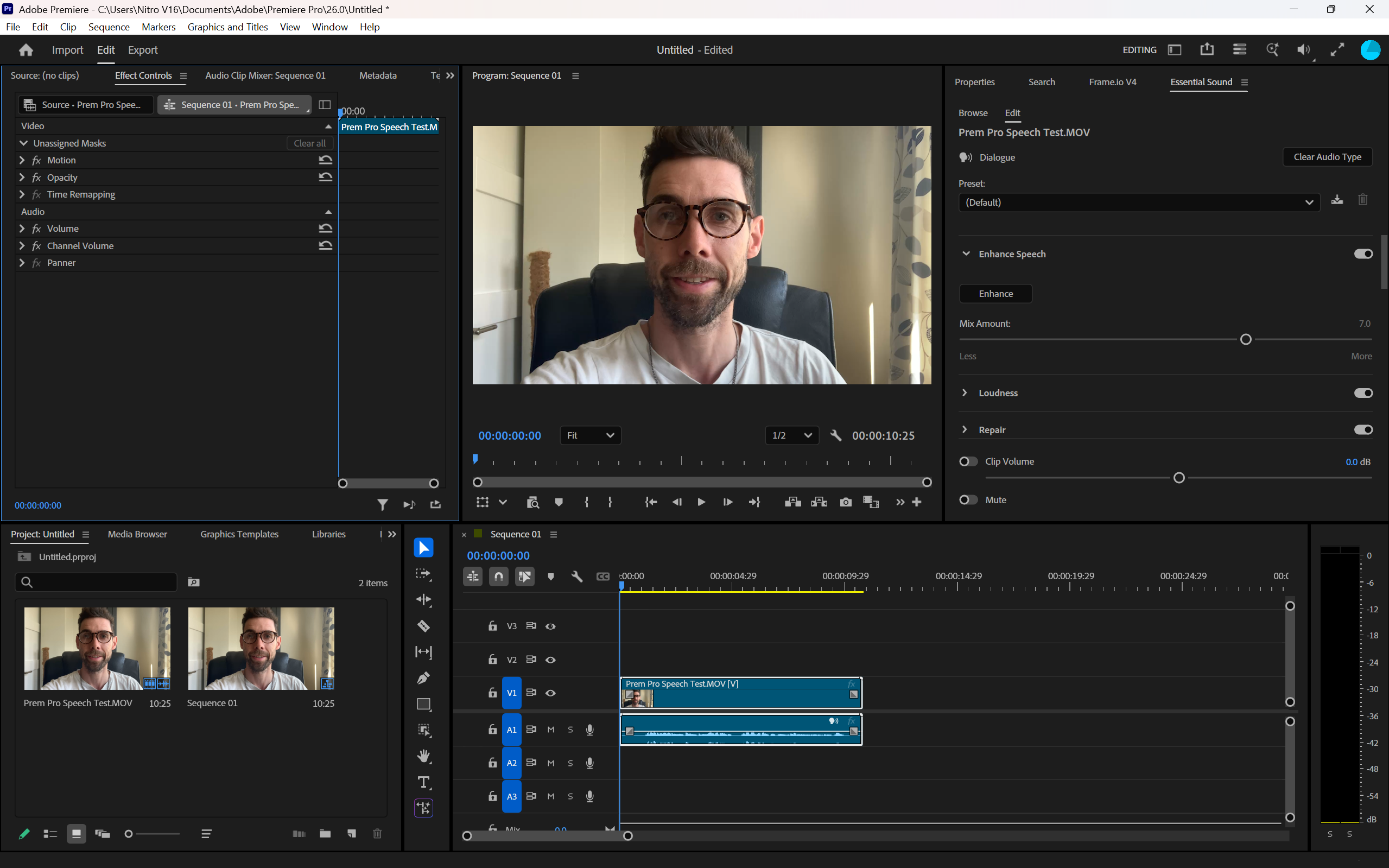Mute audio track A1
Viewport: 1389px width, 868px height.
pos(550,730)
